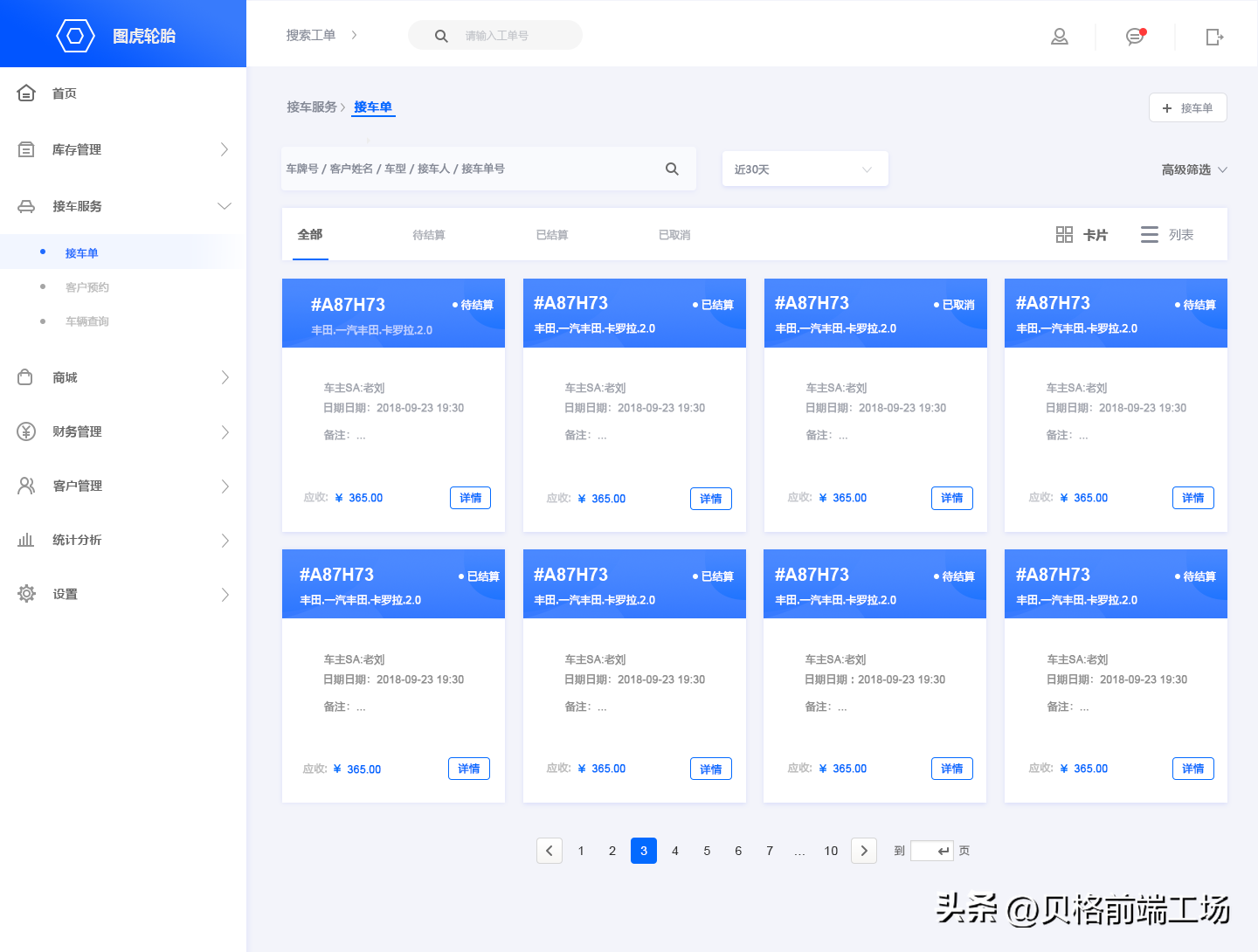Expand the 客户管理 menu chevron

pos(225,486)
